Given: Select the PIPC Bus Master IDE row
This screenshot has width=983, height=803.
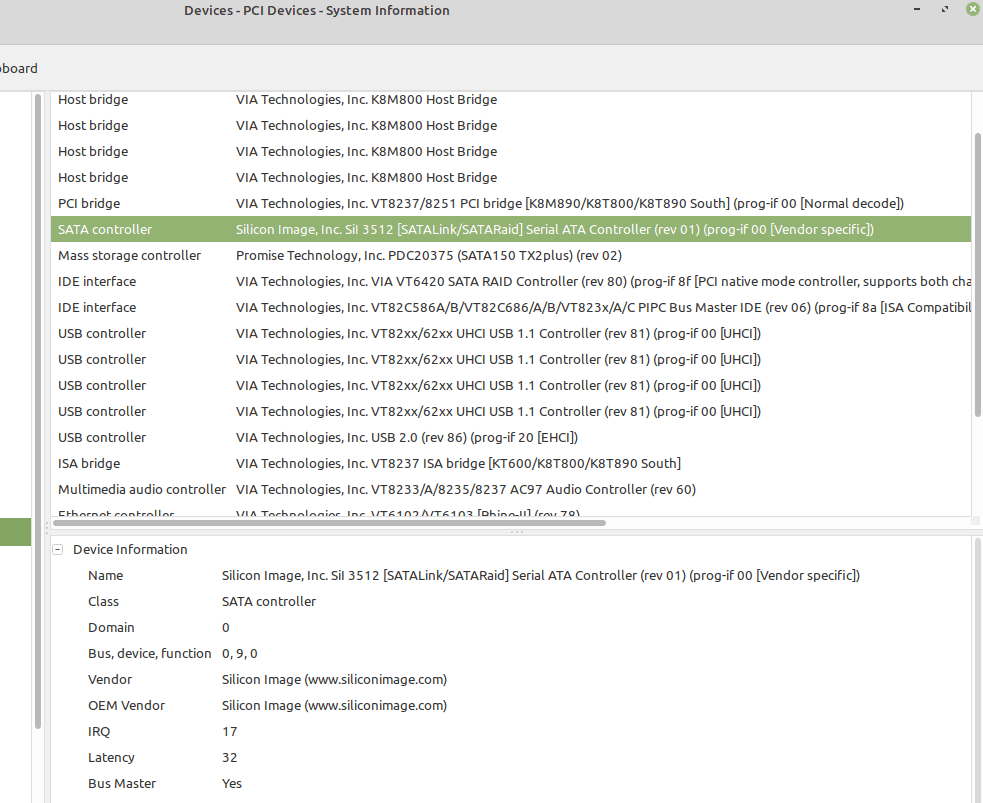Looking at the screenshot, I should point(511,308).
